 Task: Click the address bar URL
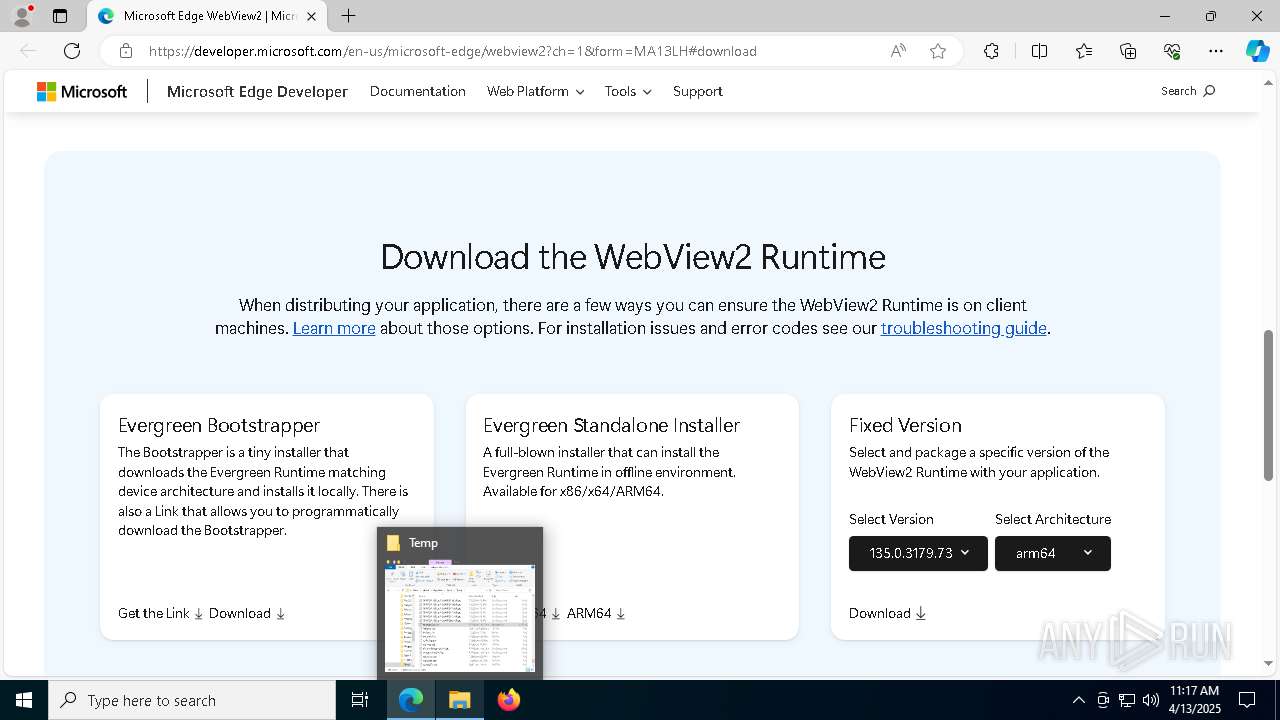coord(452,51)
